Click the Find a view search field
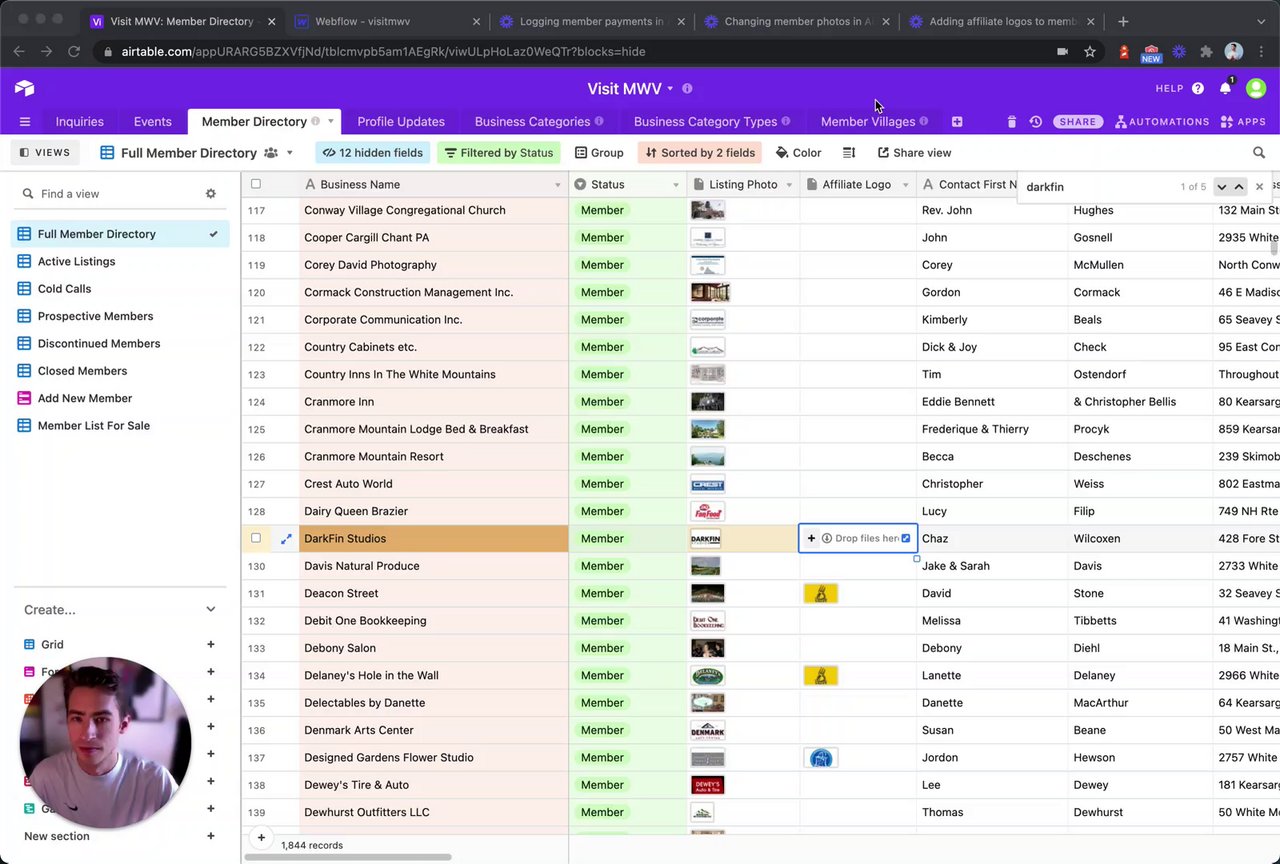1280x864 pixels. click(x=112, y=194)
